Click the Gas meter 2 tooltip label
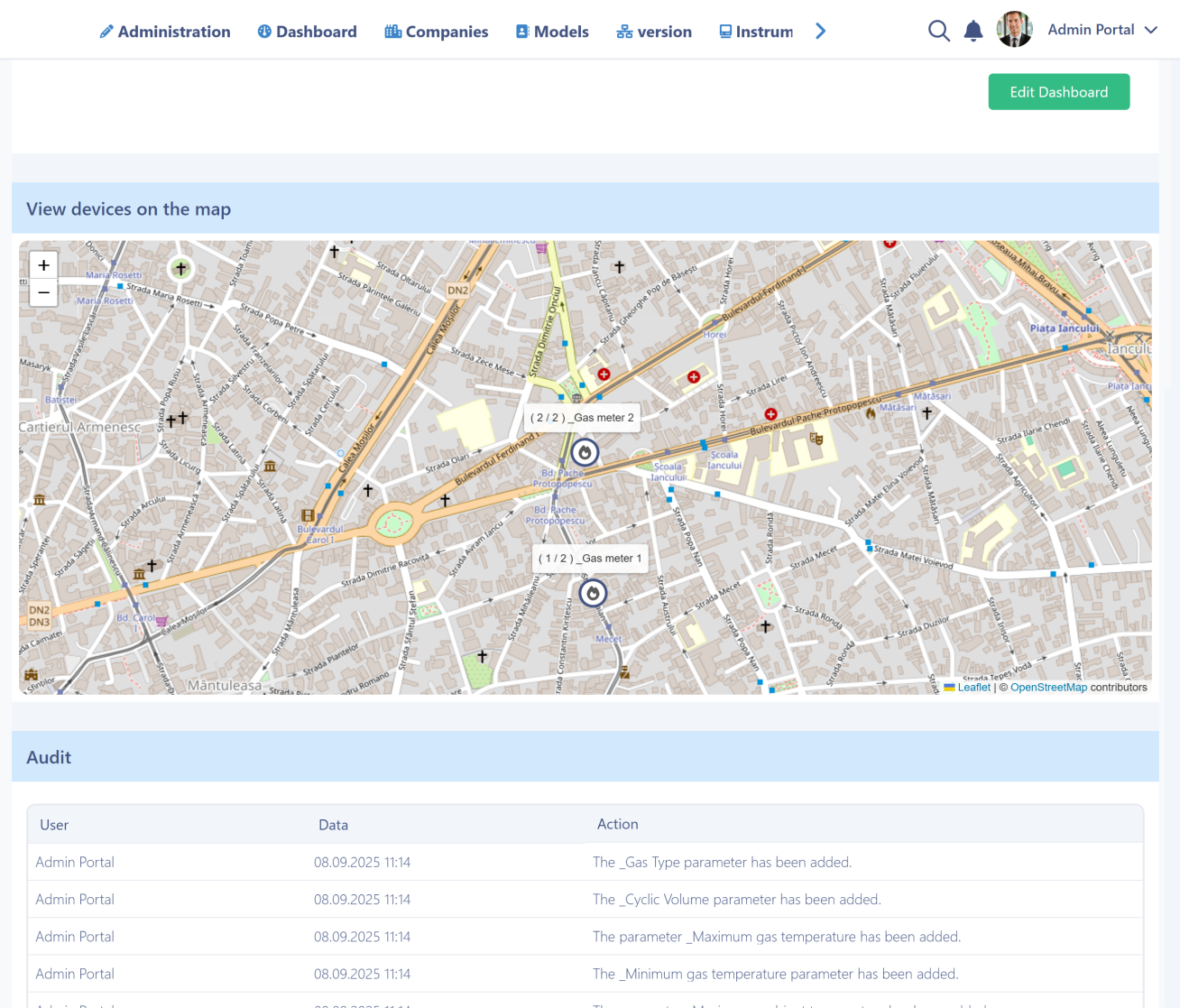 tap(582, 418)
